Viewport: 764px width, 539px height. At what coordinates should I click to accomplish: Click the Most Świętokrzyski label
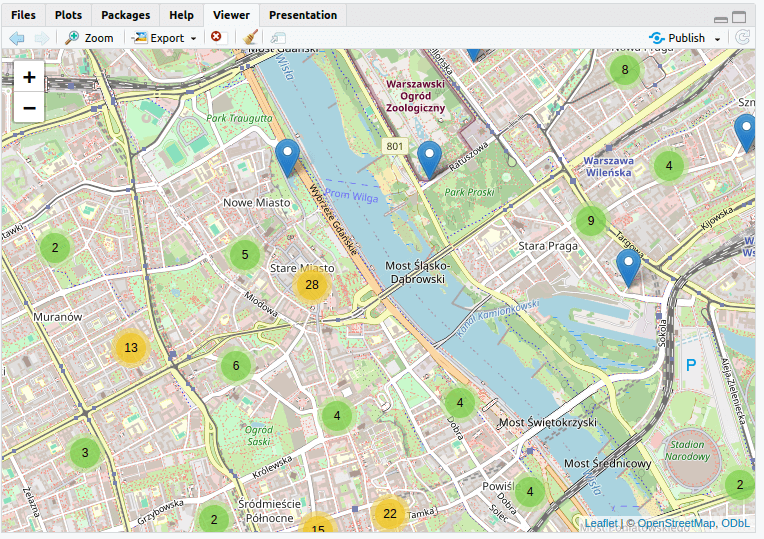pyautogui.click(x=548, y=423)
